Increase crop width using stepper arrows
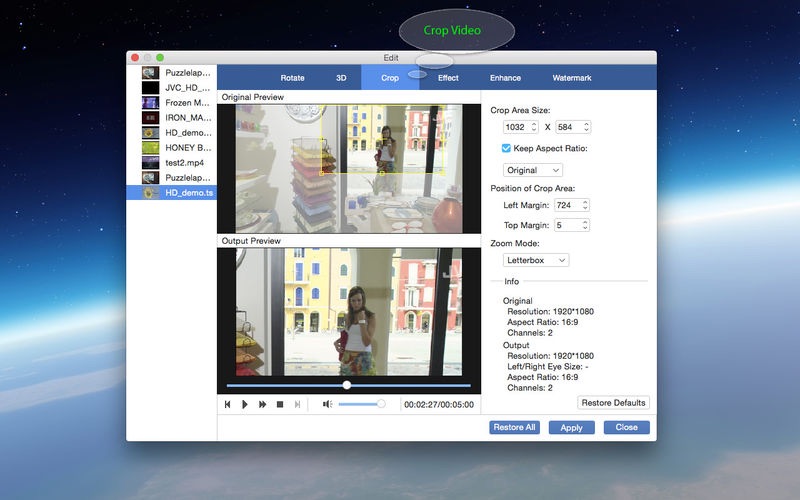This screenshot has height=500, width=800. tap(534, 124)
